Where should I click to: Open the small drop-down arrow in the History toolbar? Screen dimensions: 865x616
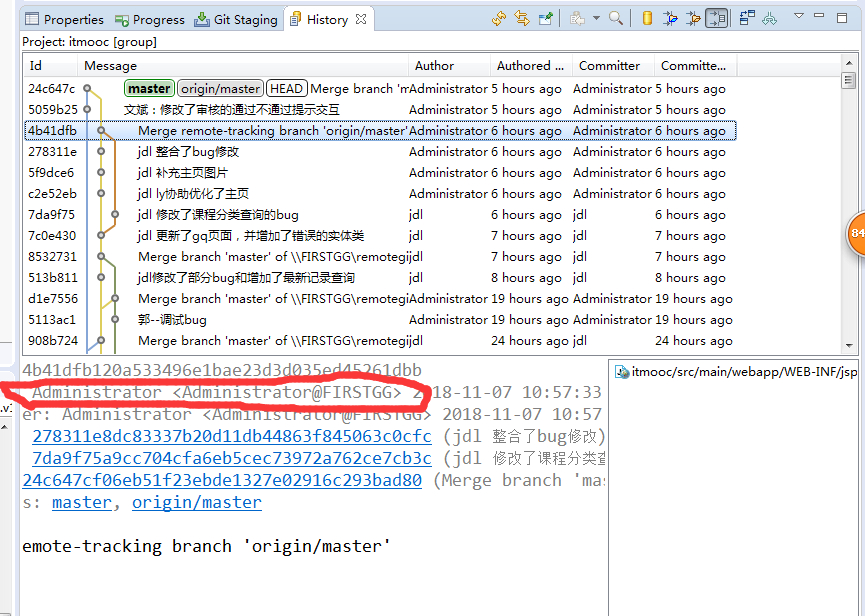coord(595,17)
